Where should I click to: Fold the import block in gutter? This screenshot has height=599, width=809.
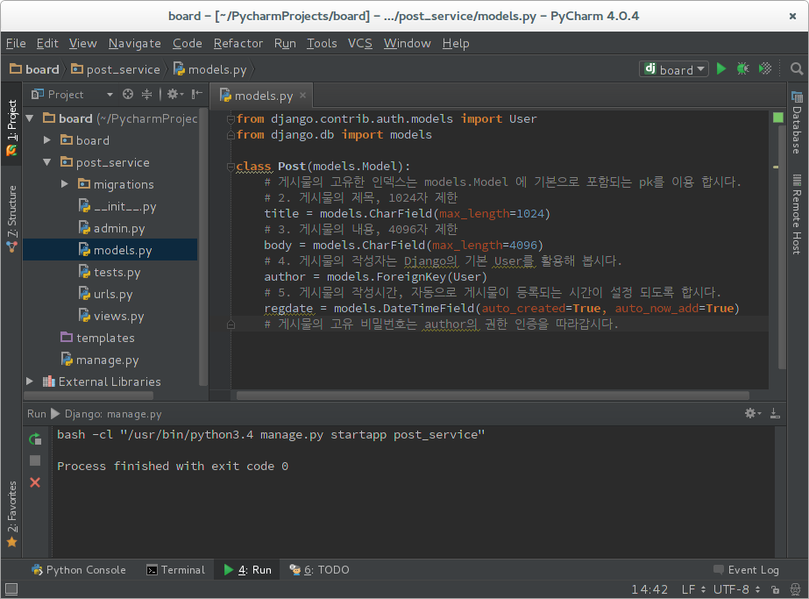pos(231,119)
